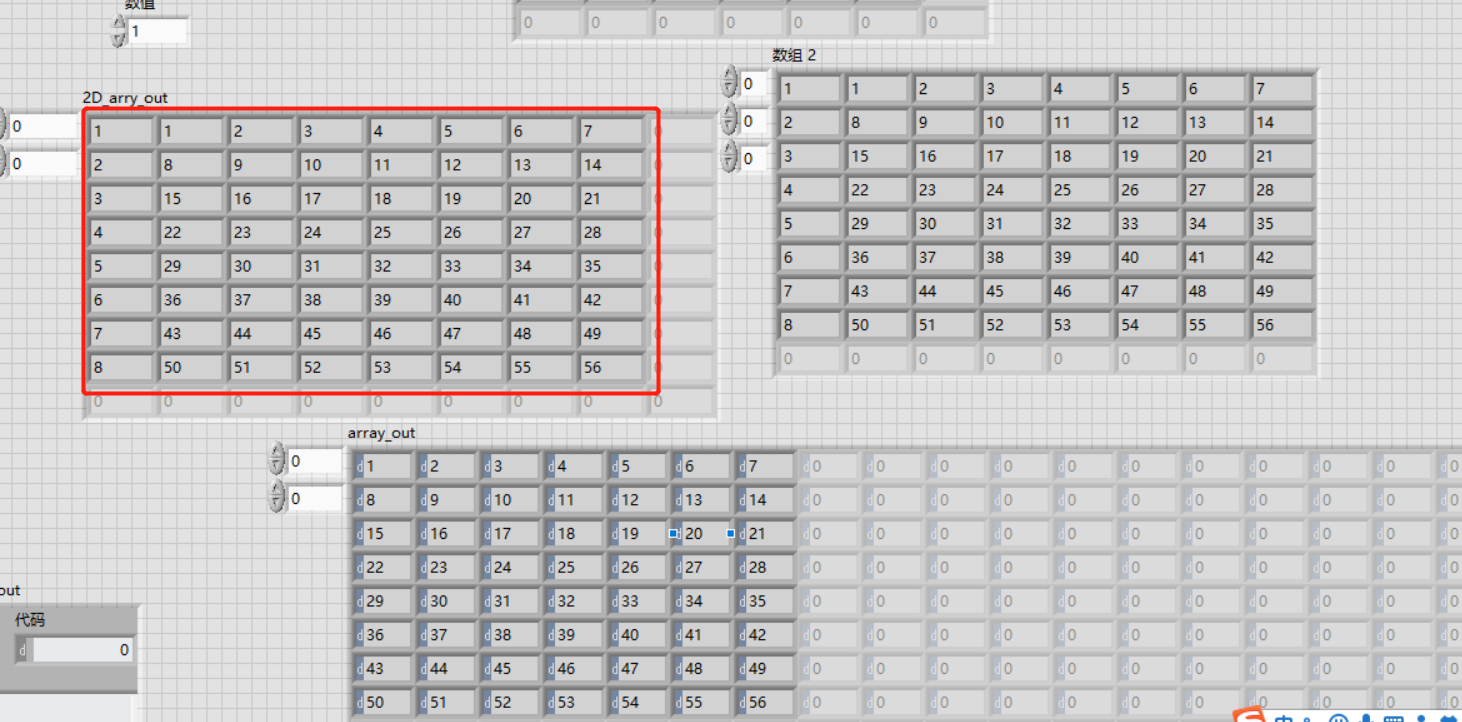
Task: Select cell 10 in 数组 2
Action: click(x=1012, y=122)
